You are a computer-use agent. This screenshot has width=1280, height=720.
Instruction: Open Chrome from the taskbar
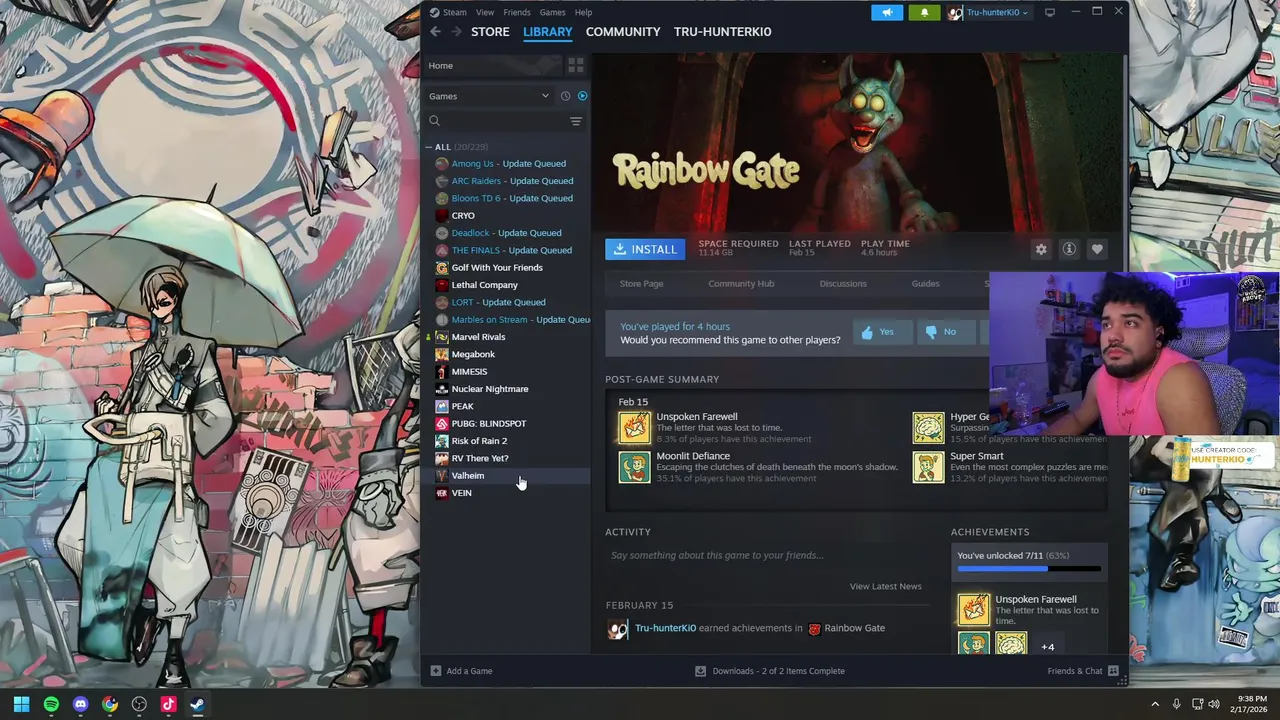pyautogui.click(x=110, y=704)
